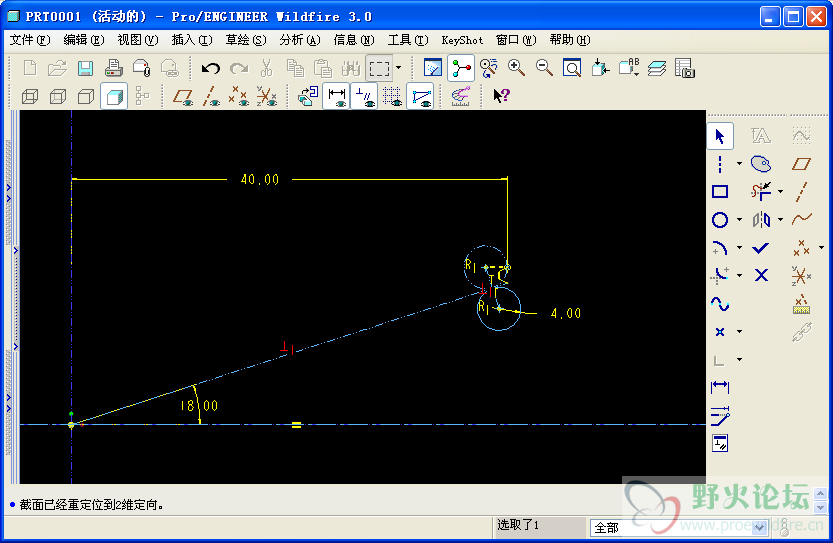The width and height of the screenshot is (833, 543).
Task: Expand the mirror tool flyout arrow
Action: pyautogui.click(x=780, y=219)
